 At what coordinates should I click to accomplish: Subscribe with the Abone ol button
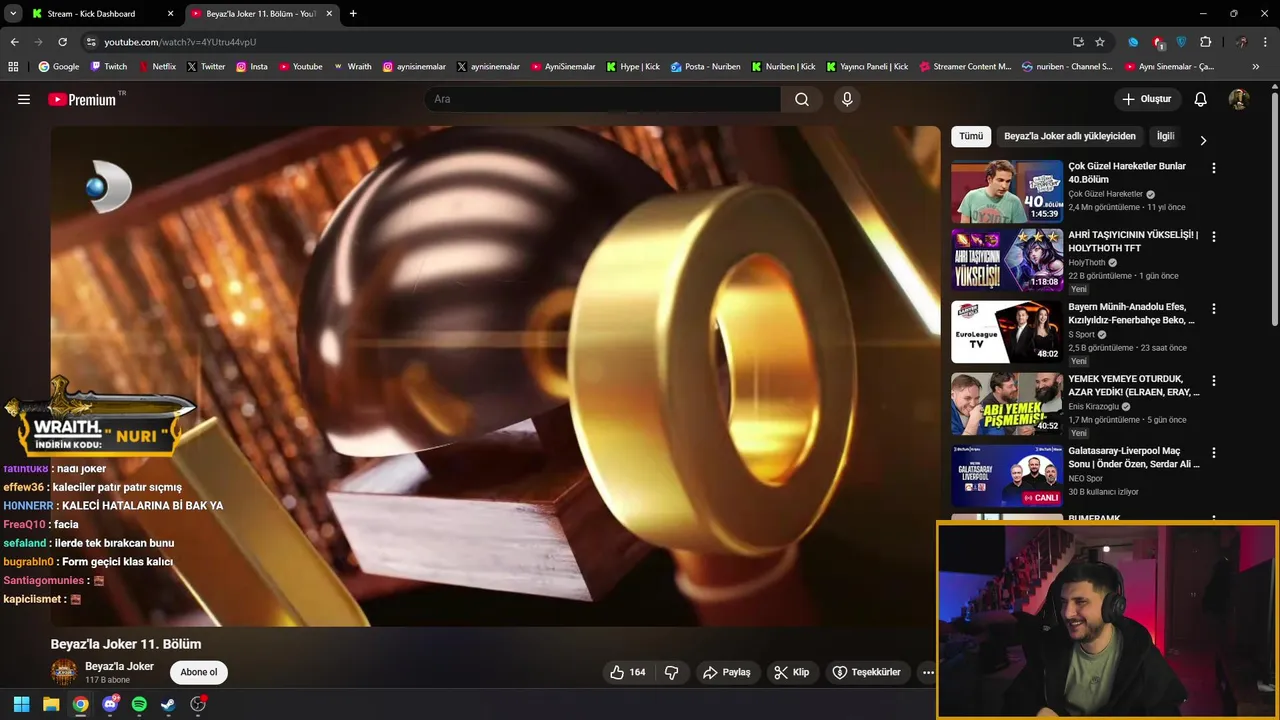click(198, 672)
